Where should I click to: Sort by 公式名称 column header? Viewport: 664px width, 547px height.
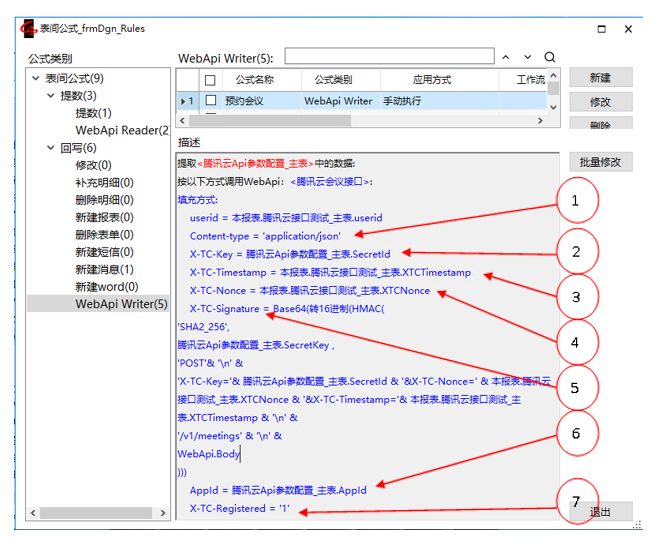click(x=254, y=80)
